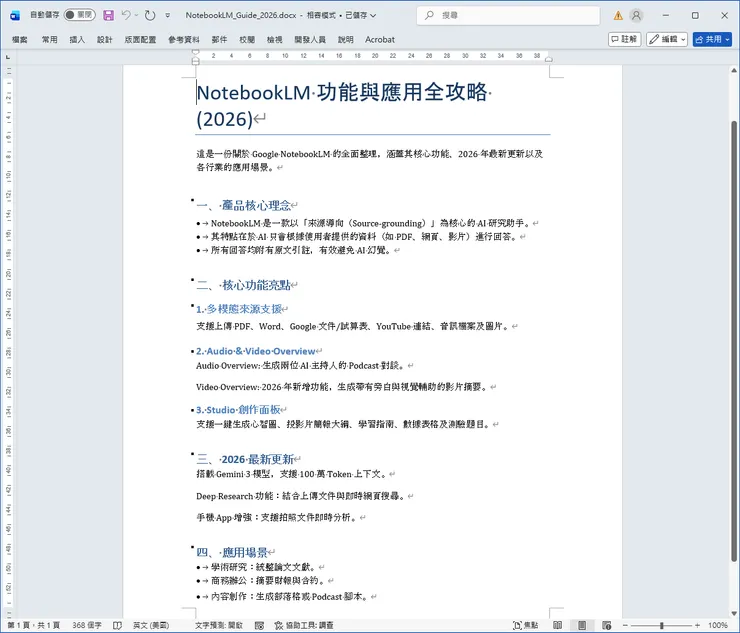Image resolution: width=740 pixels, height=633 pixels.
Task: Click the right indent marker on ruler
Action: tap(548, 59)
